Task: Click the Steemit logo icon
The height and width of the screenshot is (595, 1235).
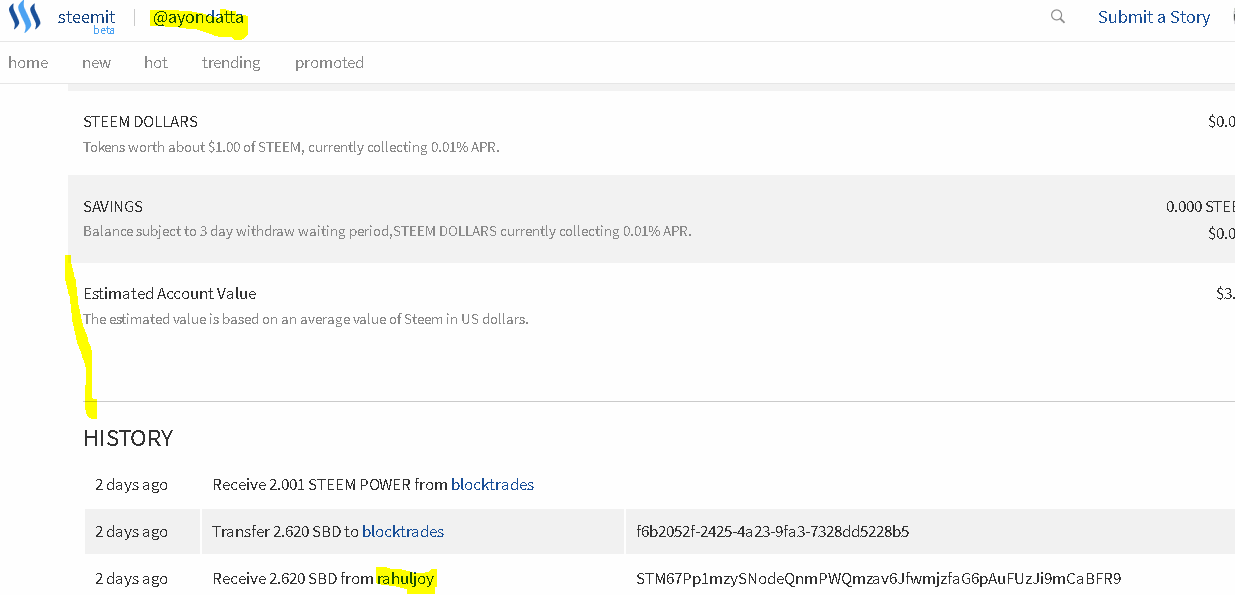Action: point(24,17)
